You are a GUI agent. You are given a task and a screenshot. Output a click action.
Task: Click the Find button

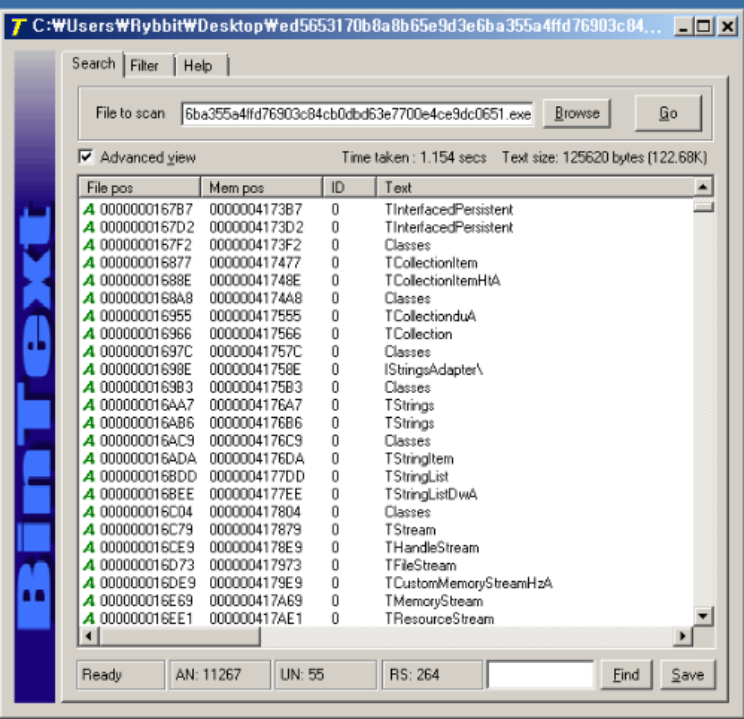626,674
